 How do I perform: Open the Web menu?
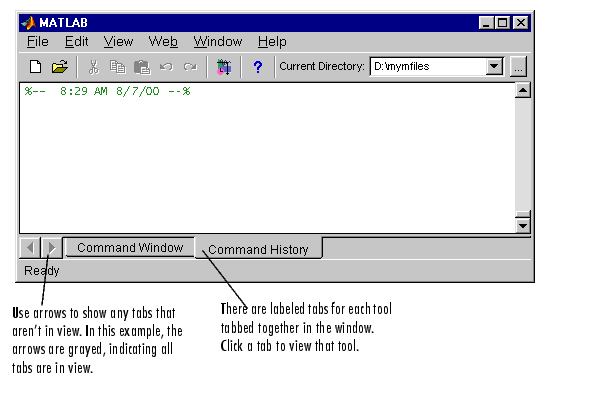coord(163,41)
